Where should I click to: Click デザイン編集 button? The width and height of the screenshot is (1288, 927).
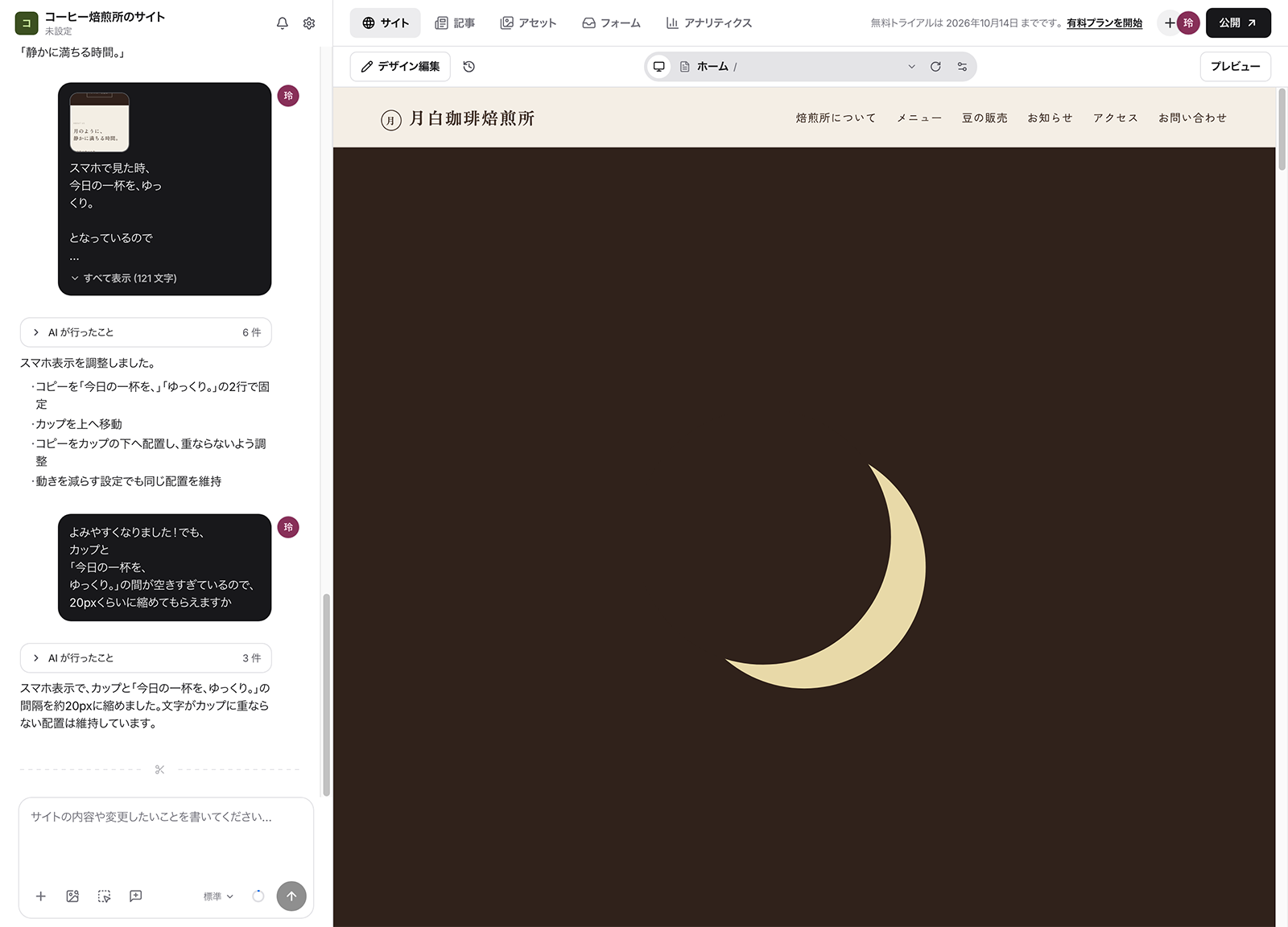pyautogui.click(x=400, y=67)
